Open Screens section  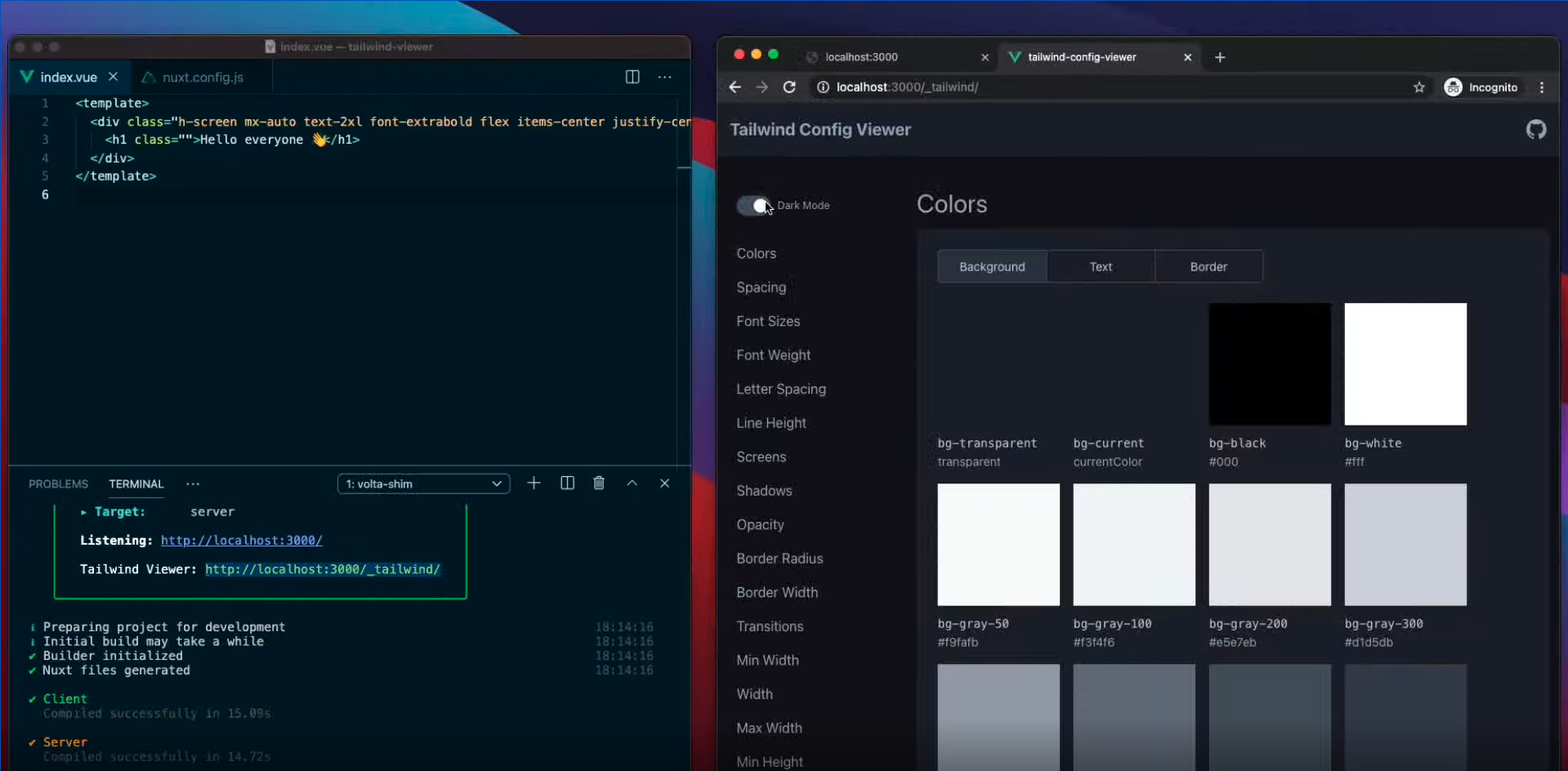coord(762,457)
